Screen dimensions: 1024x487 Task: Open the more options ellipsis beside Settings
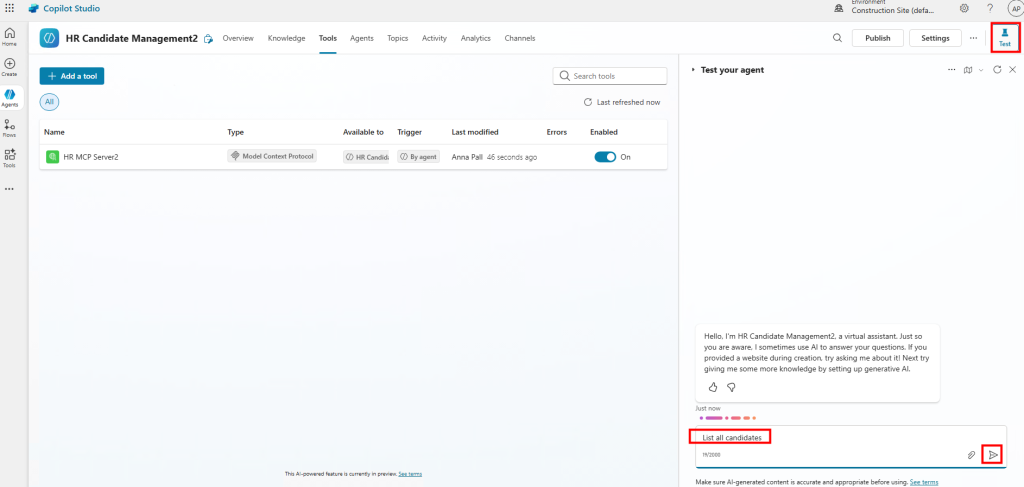(x=973, y=38)
